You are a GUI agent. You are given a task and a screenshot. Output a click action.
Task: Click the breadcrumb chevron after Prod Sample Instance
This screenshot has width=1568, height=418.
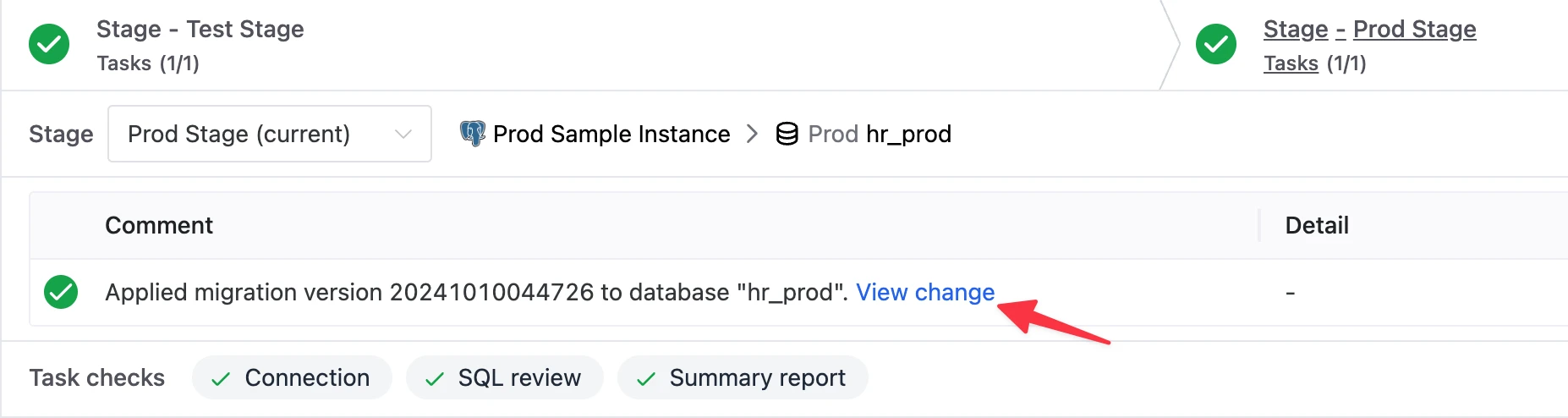point(753,134)
